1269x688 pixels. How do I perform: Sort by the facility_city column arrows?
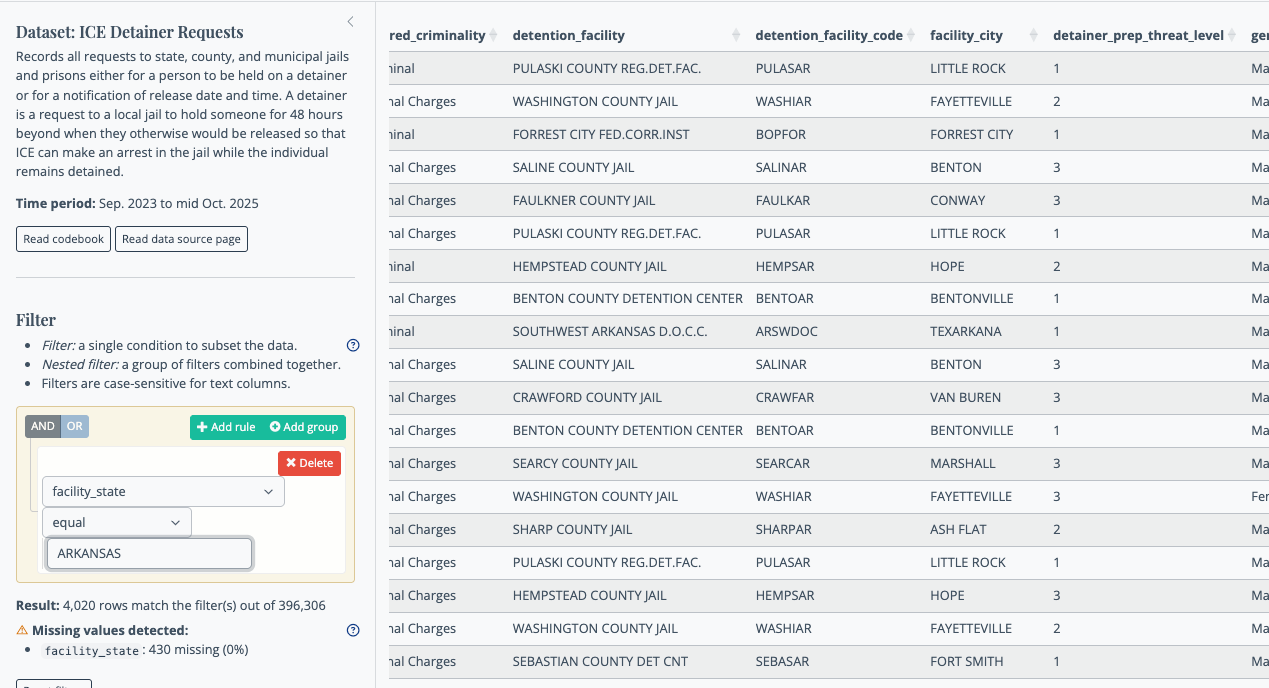(x=1034, y=35)
